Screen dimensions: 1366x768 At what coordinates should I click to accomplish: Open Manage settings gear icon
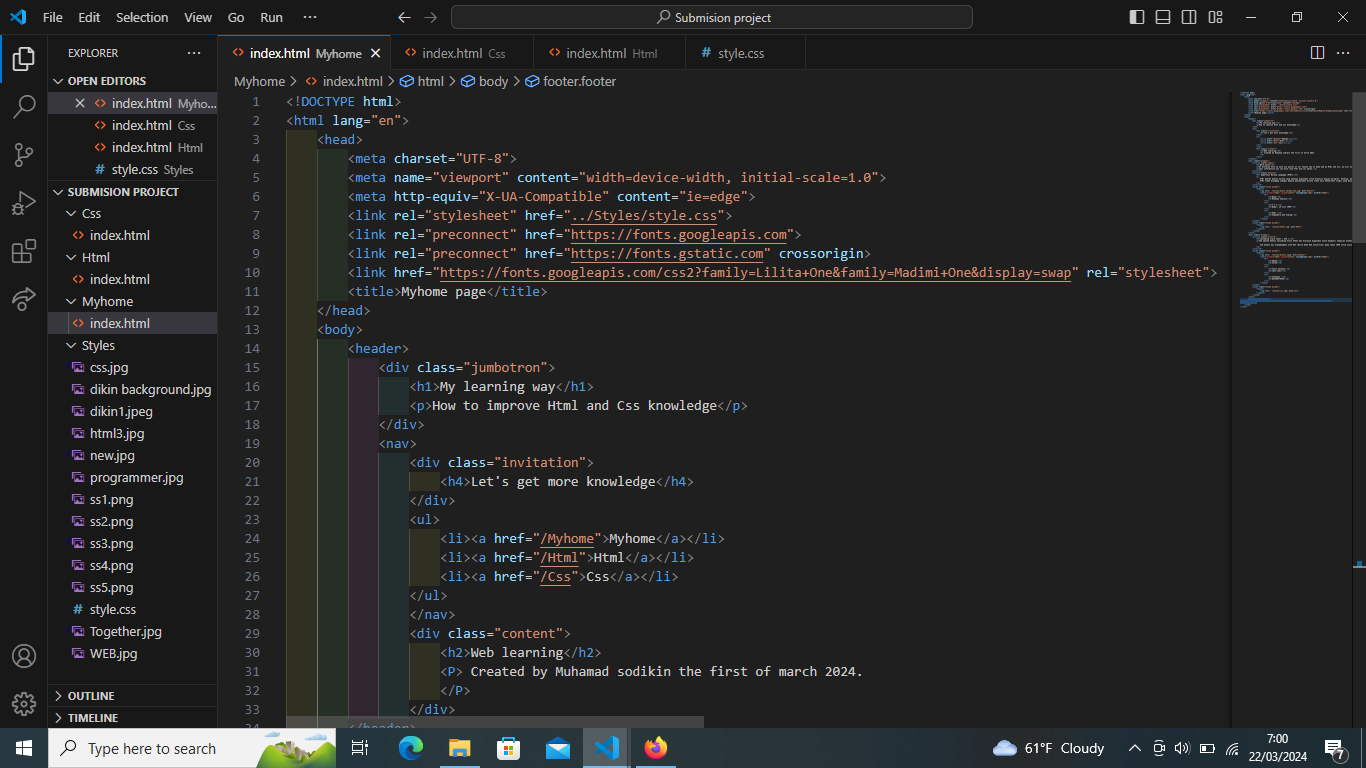tap(24, 704)
